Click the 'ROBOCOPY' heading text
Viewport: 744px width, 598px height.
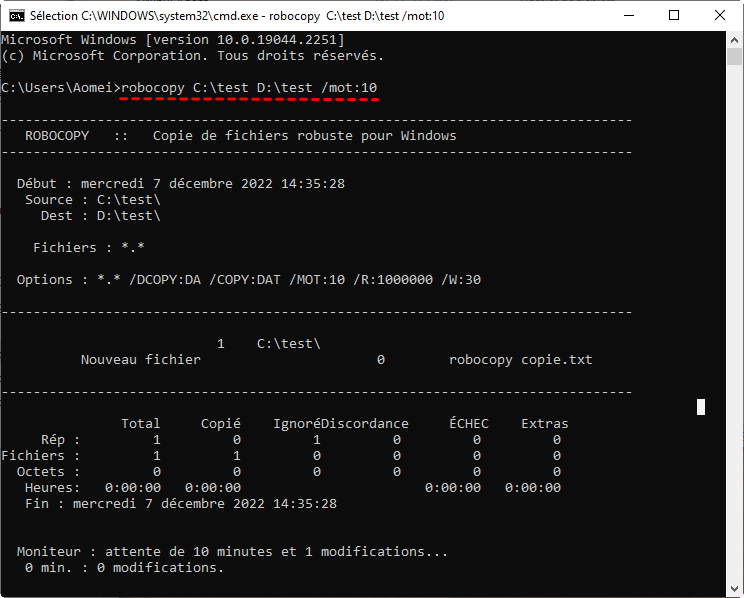(x=57, y=136)
